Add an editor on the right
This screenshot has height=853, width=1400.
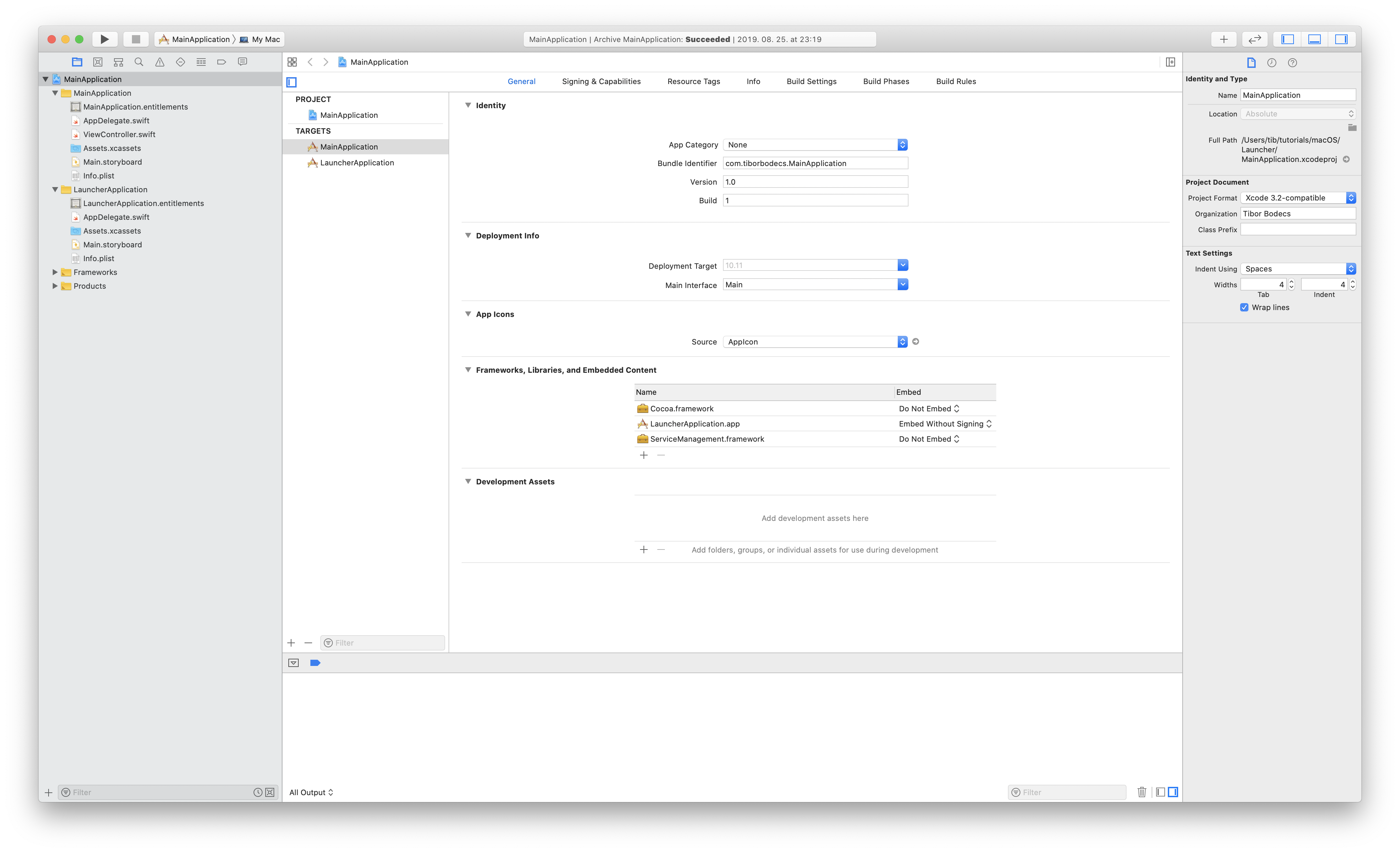click(x=1171, y=62)
